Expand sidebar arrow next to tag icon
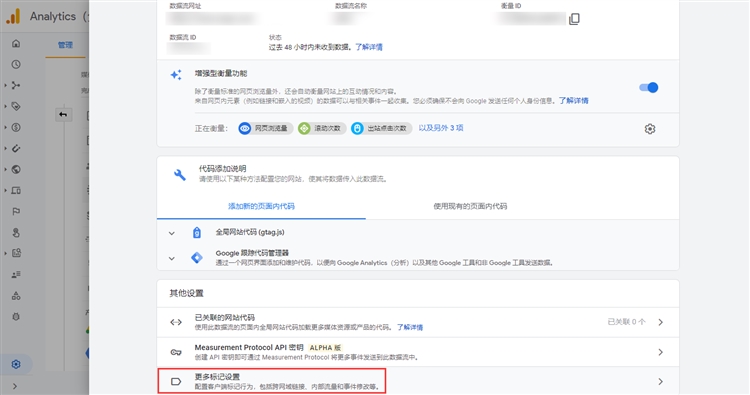750x395 pixels. coord(5,106)
